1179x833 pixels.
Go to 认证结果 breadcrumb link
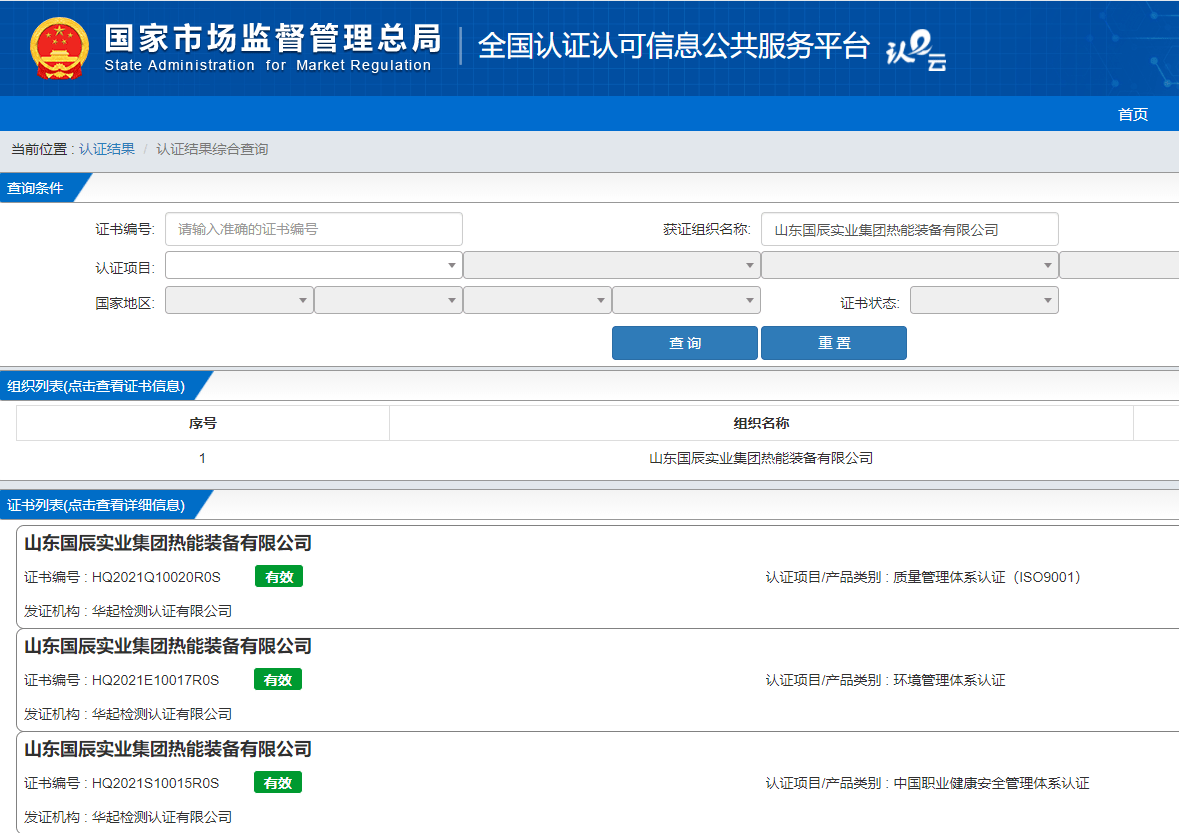107,149
